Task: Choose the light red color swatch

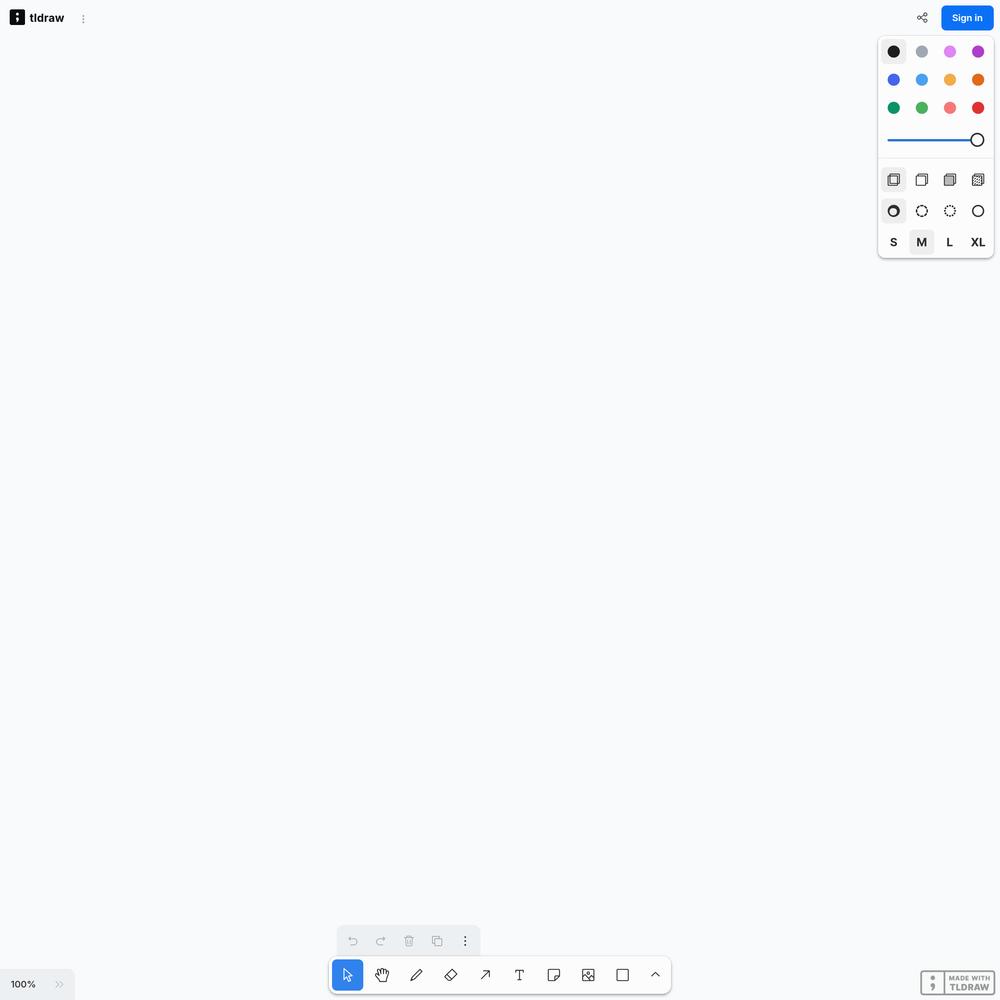Action: pos(950,108)
